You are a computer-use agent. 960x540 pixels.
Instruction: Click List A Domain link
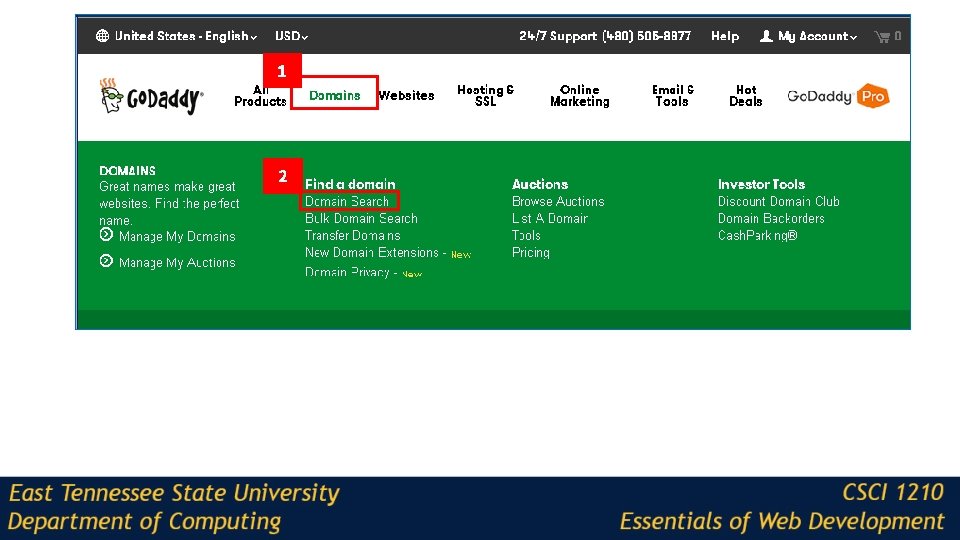pyautogui.click(x=550, y=219)
